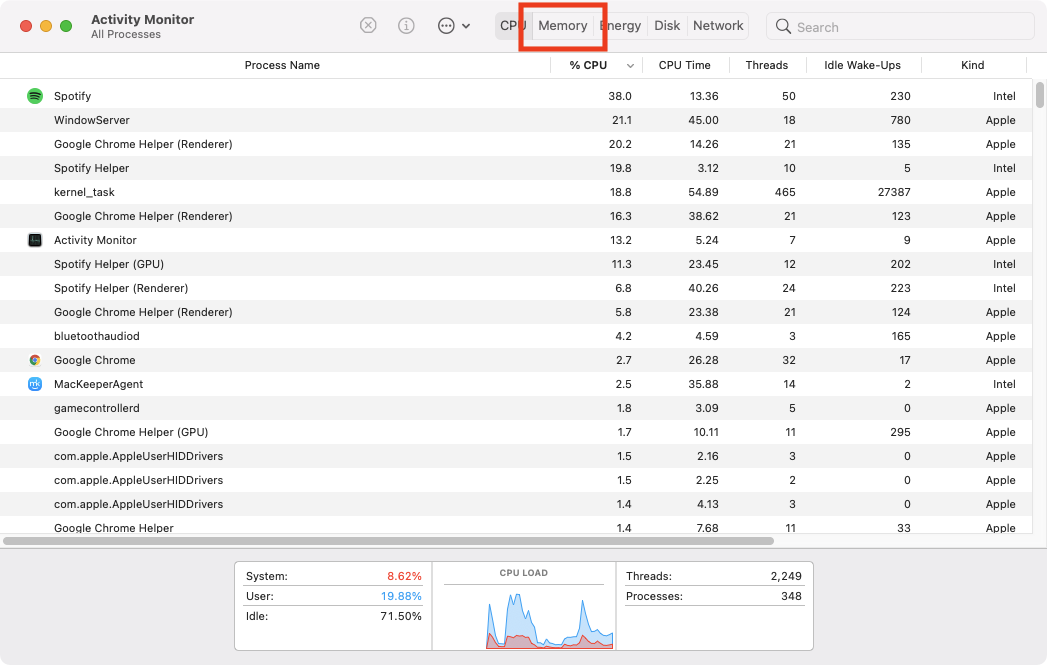Select the WindowServer process row
This screenshot has width=1047, height=665.
point(518,120)
